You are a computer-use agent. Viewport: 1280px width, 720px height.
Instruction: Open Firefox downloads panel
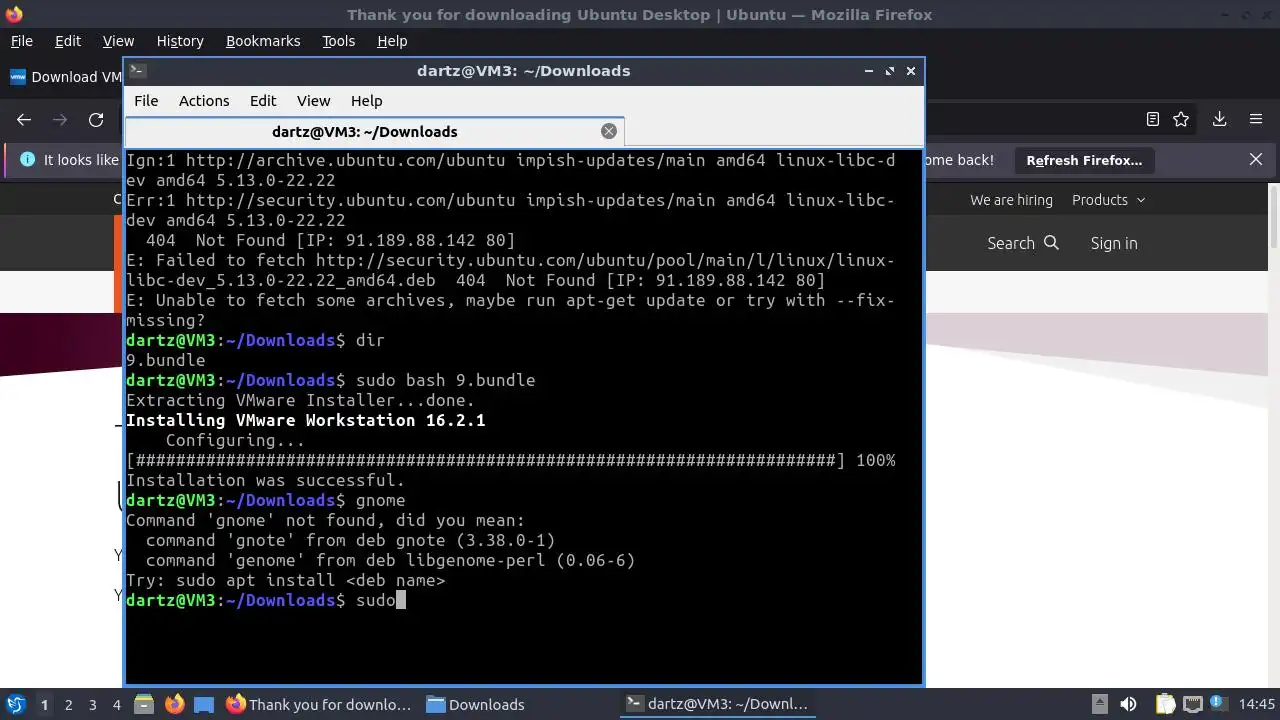[1219, 119]
